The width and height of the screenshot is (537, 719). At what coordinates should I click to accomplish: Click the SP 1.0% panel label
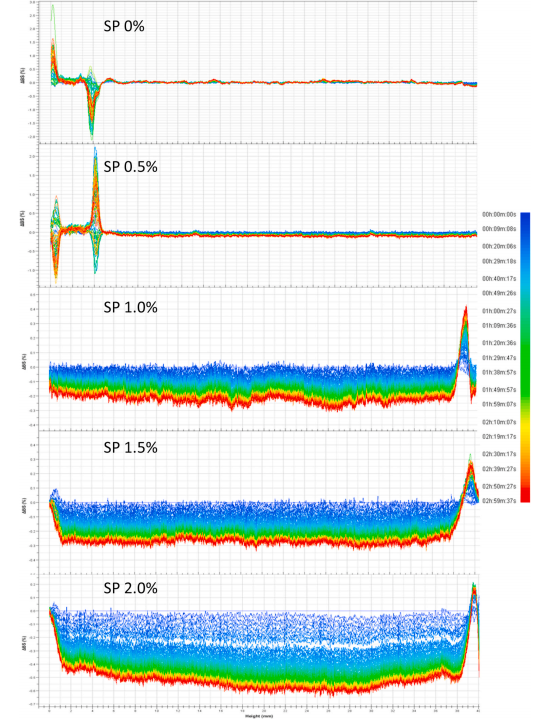(x=130, y=307)
